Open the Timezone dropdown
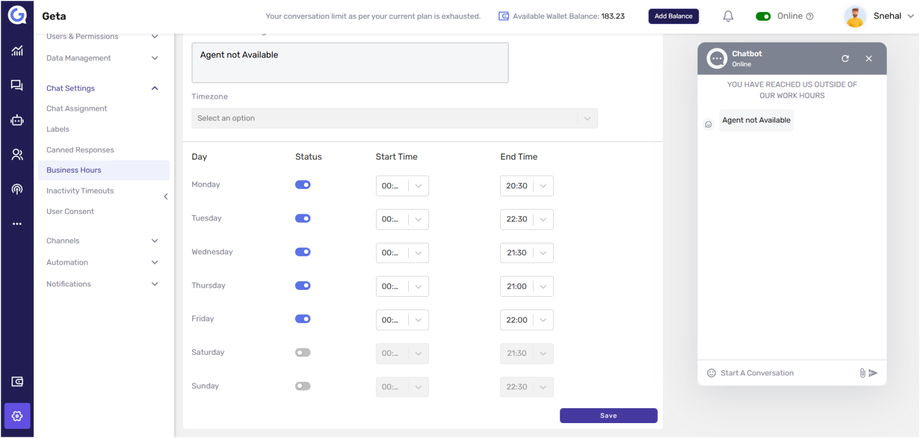Image resolution: width=920 pixels, height=438 pixels. coord(394,118)
